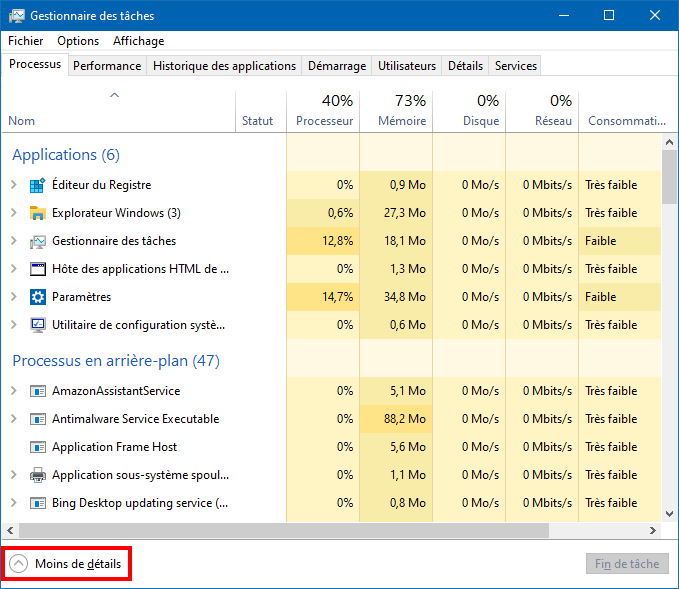The height and width of the screenshot is (589, 679).
Task: Sort processes by the Mémoire column
Action: pyautogui.click(x=396, y=111)
